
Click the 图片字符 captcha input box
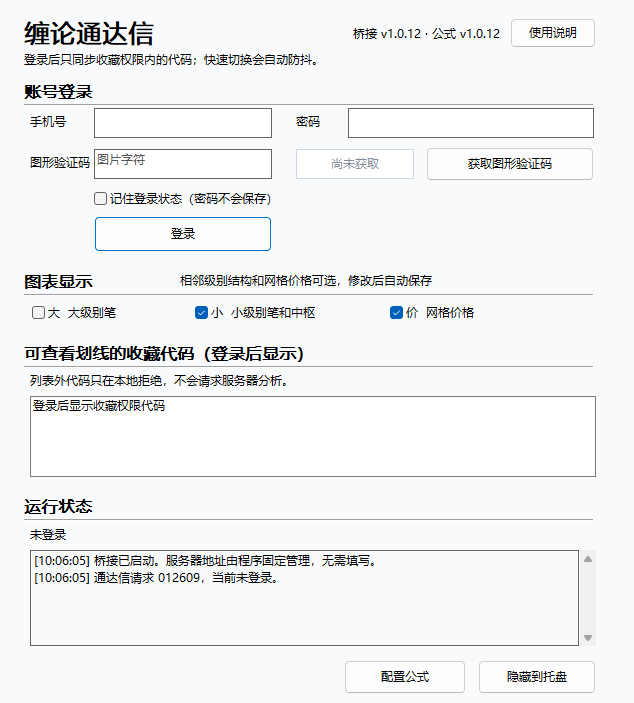(183, 164)
